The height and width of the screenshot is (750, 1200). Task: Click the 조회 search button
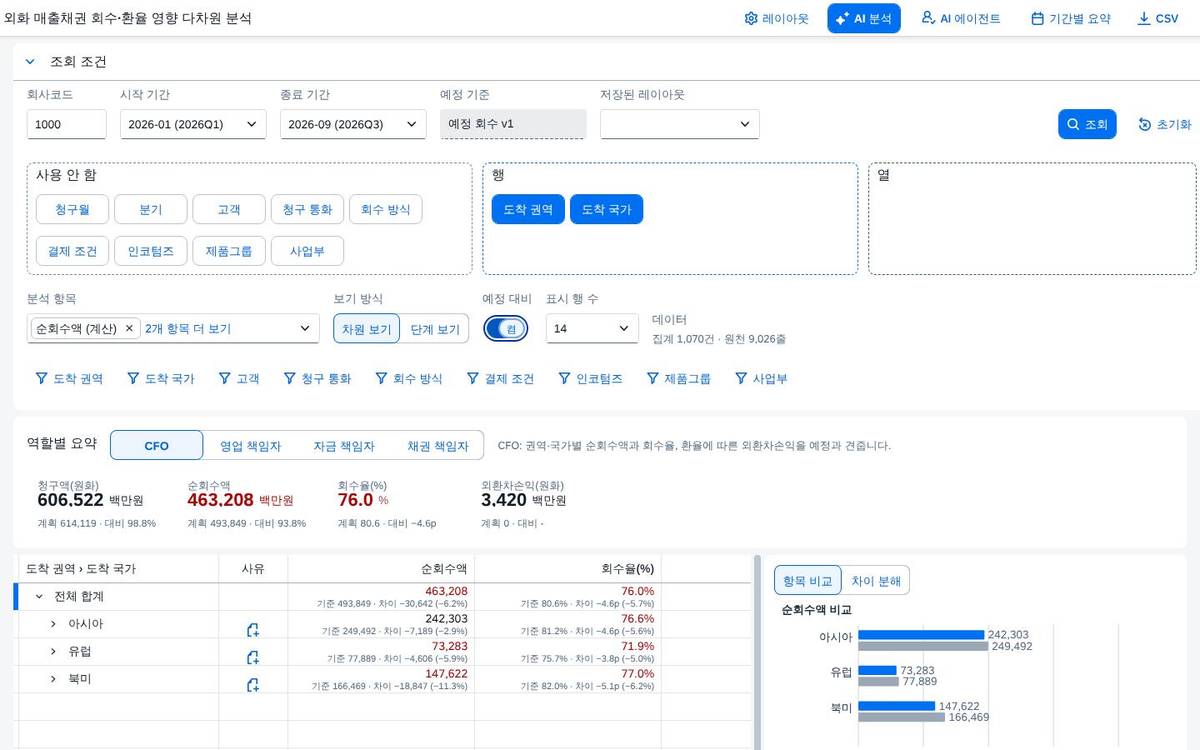(1087, 124)
